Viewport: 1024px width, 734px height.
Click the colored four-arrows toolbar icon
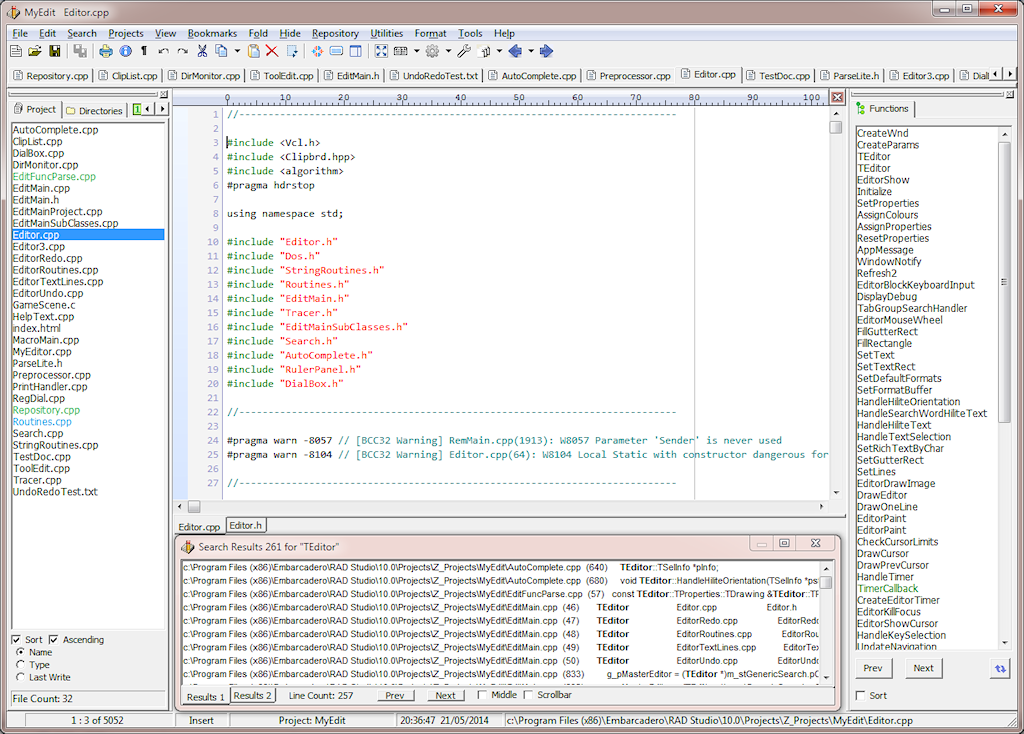click(x=317, y=51)
